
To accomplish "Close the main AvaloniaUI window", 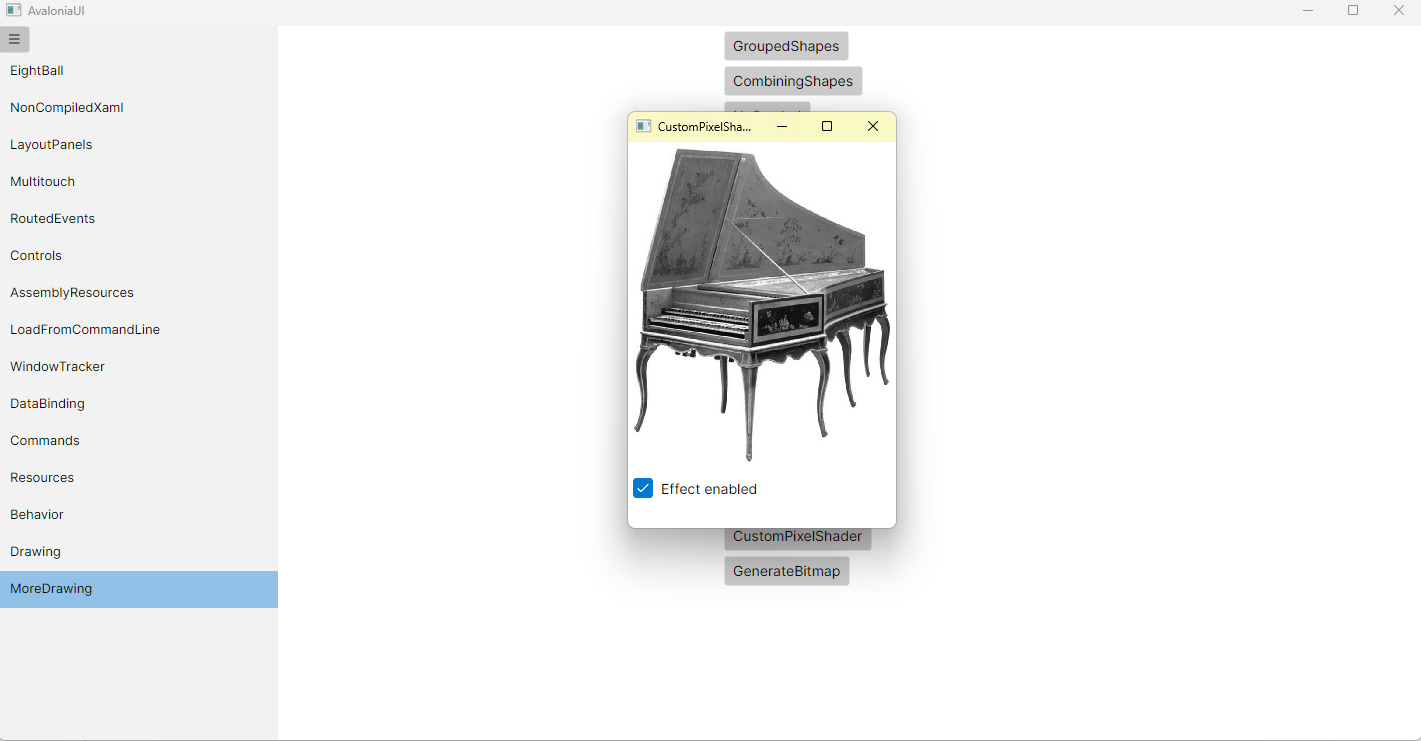I will [x=1399, y=10].
